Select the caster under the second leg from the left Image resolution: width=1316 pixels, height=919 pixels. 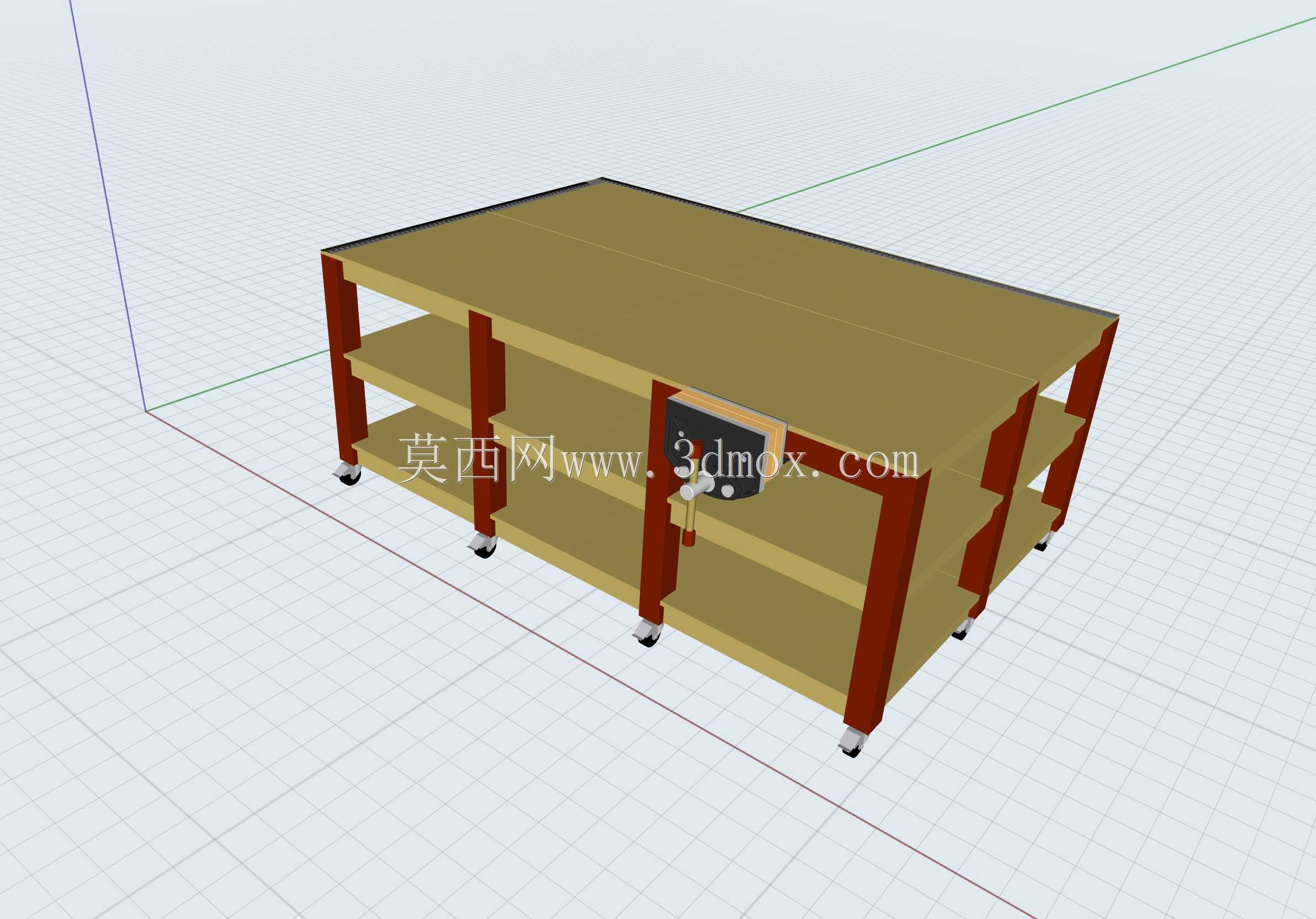(483, 545)
